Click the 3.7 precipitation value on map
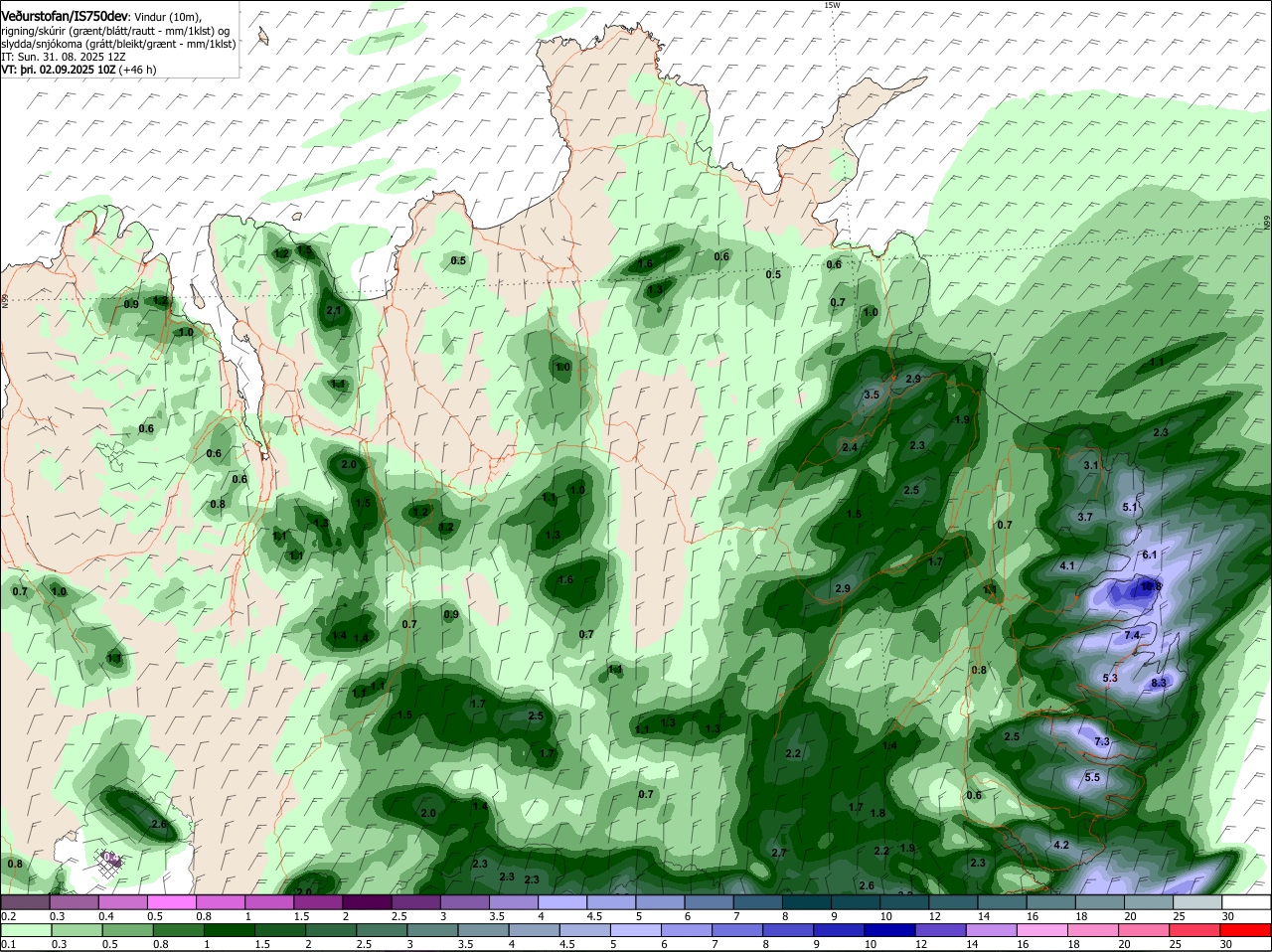 coord(1085,517)
